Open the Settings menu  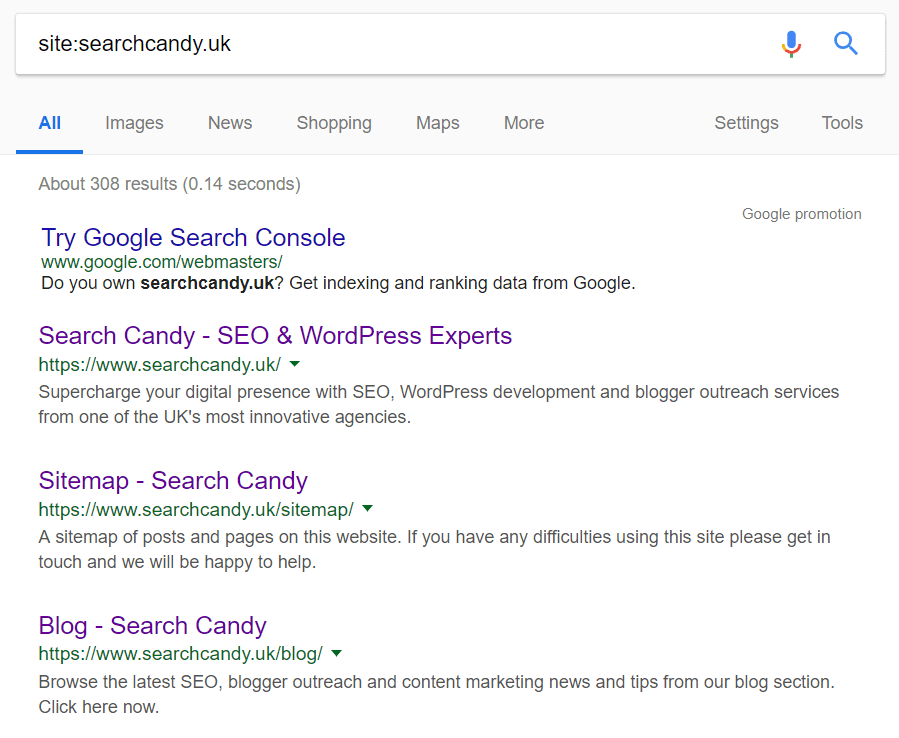(x=746, y=123)
